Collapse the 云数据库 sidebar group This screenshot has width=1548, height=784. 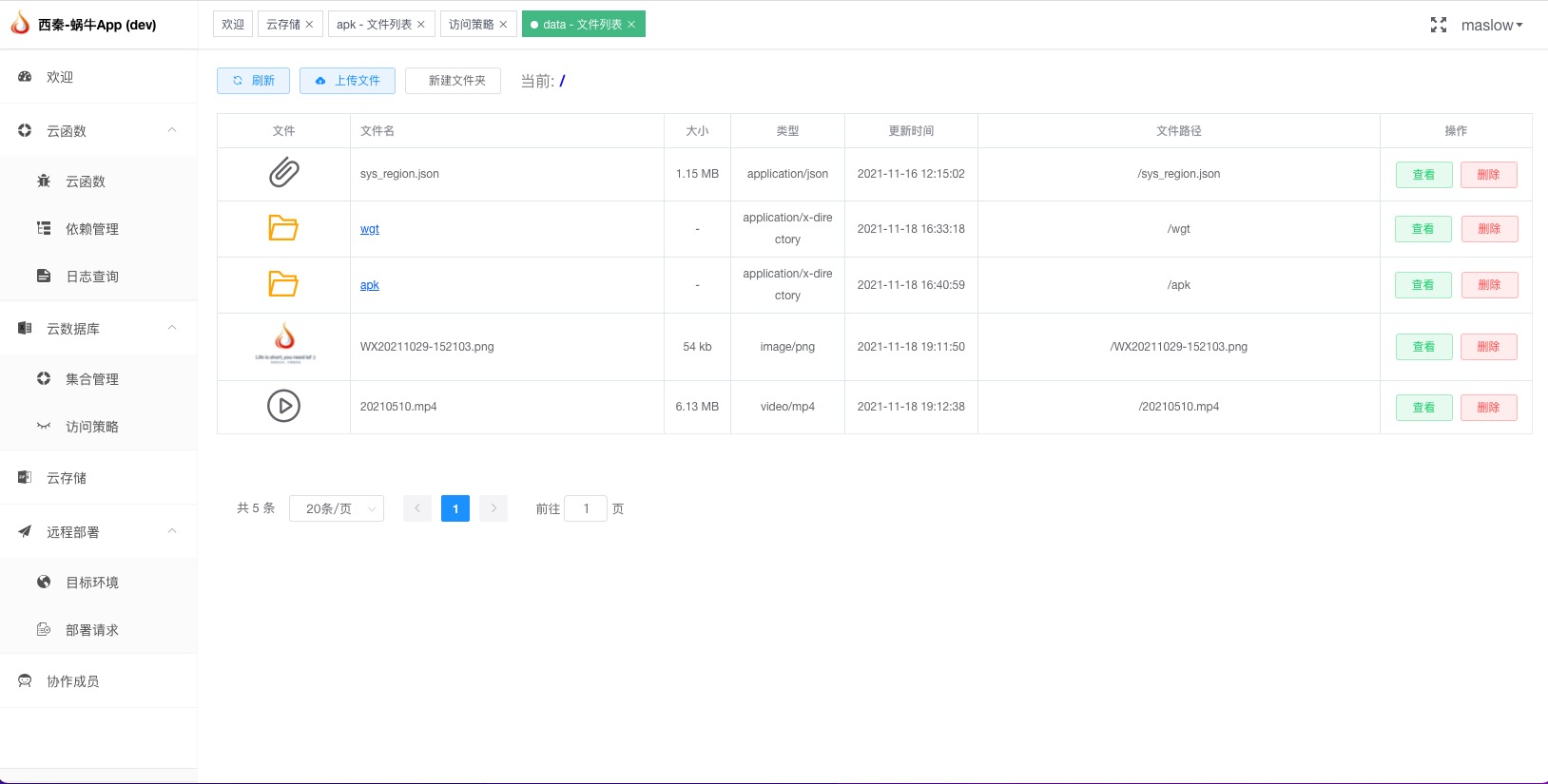tap(172, 328)
